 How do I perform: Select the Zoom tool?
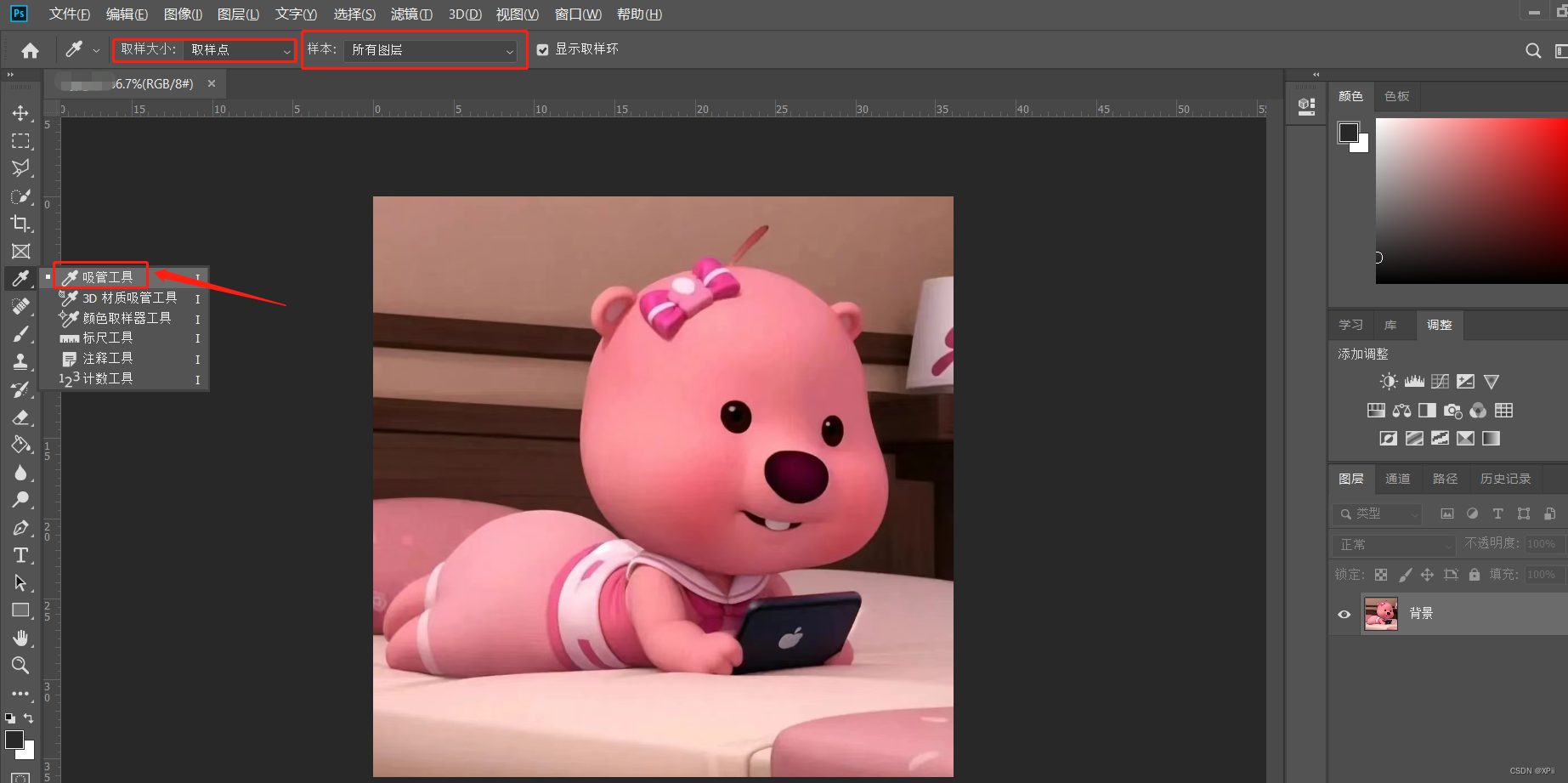(x=20, y=665)
